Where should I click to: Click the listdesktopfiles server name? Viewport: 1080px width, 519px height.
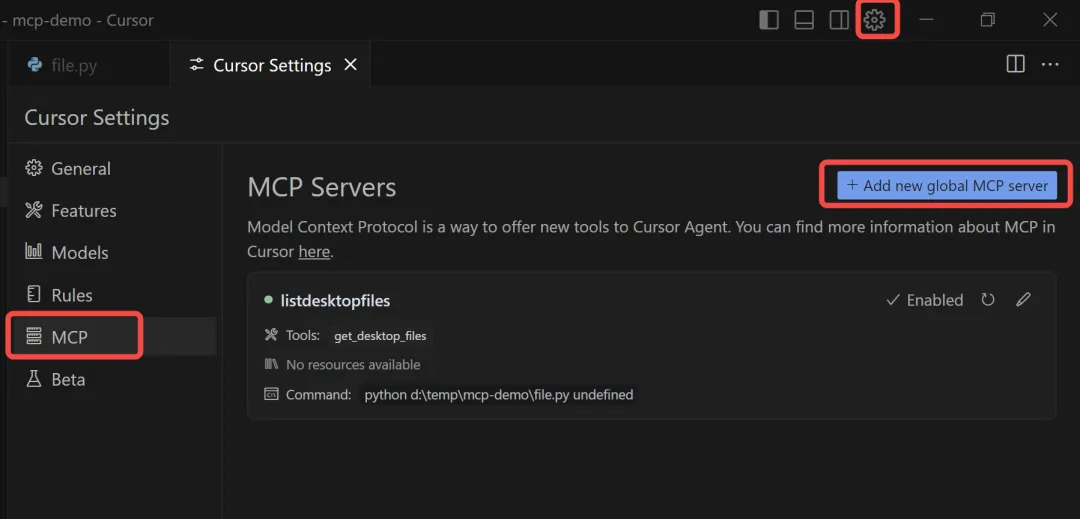tap(335, 301)
